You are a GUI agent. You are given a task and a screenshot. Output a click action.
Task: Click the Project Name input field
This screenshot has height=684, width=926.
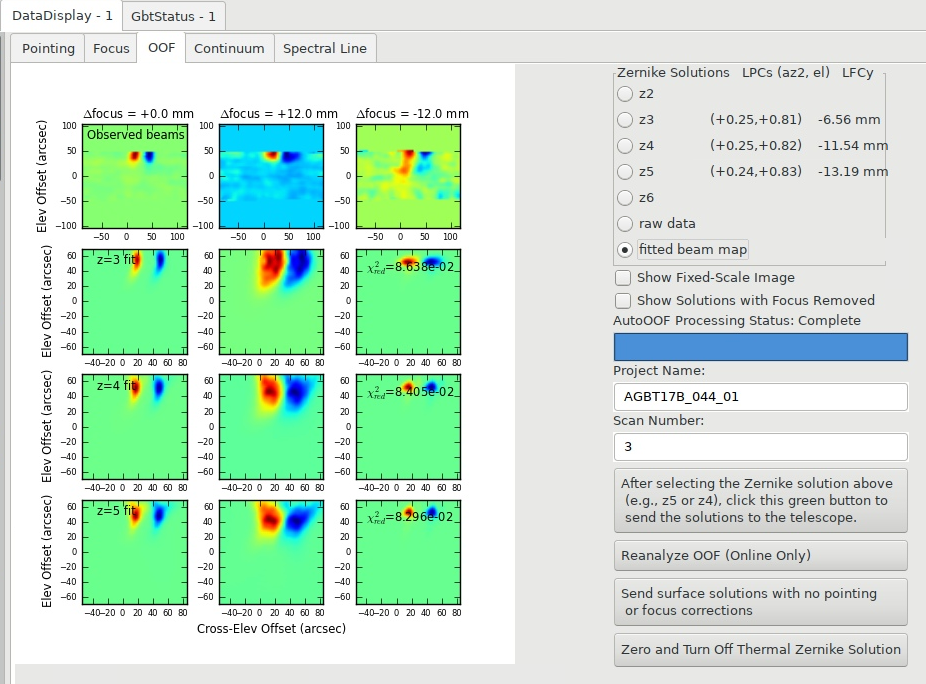761,397
